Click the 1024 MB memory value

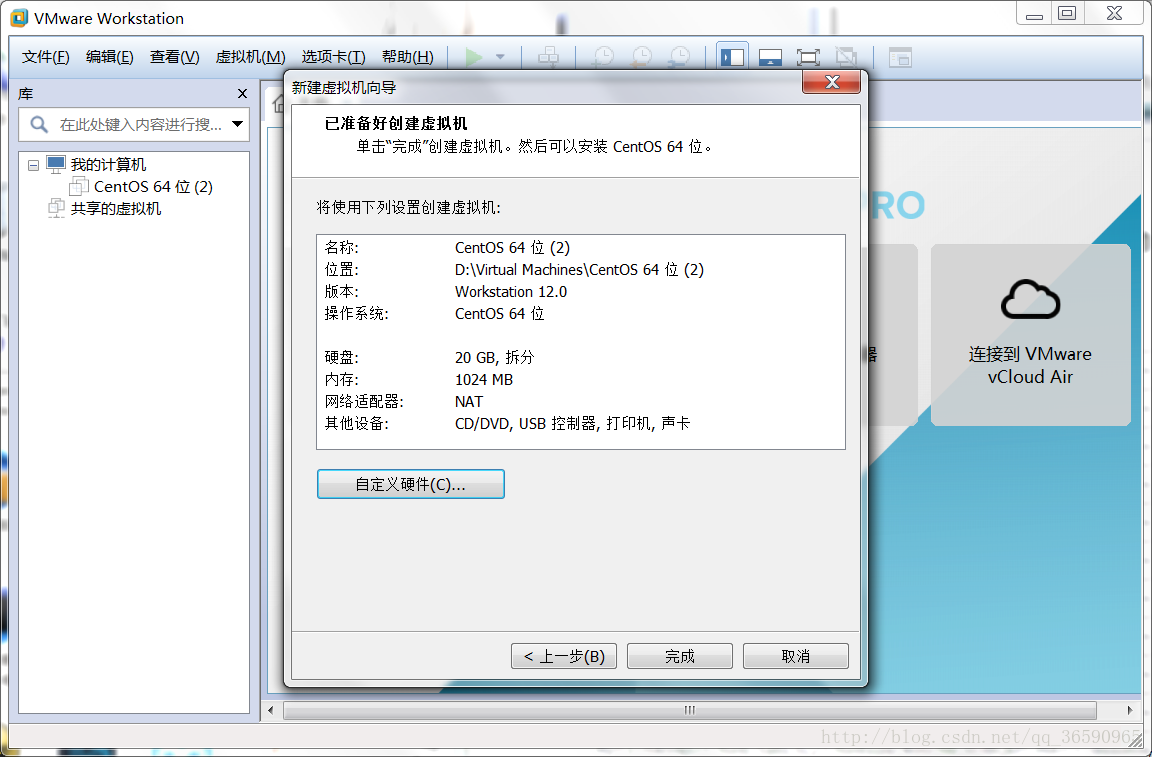tap(483, 380)
